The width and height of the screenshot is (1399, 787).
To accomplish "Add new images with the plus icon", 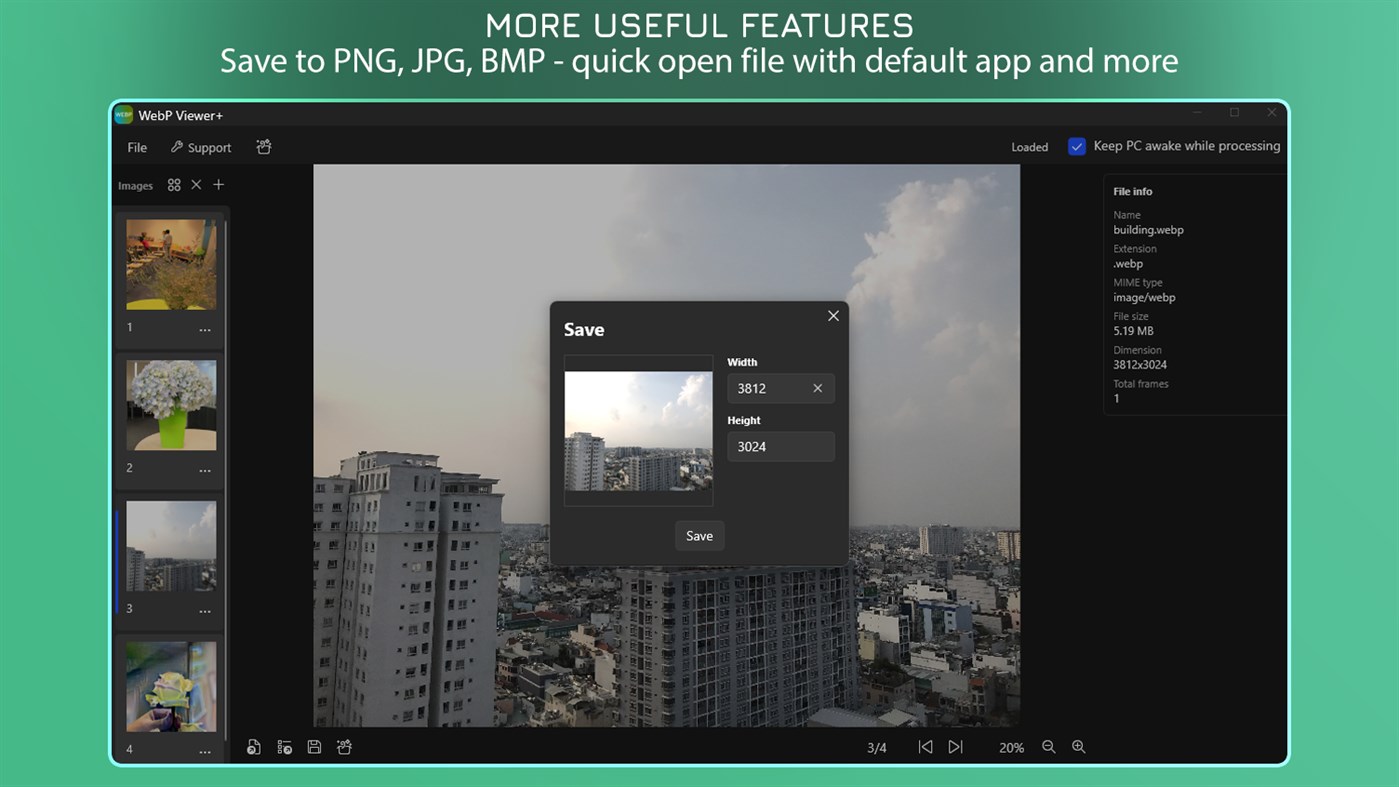I will click(218, 184).
